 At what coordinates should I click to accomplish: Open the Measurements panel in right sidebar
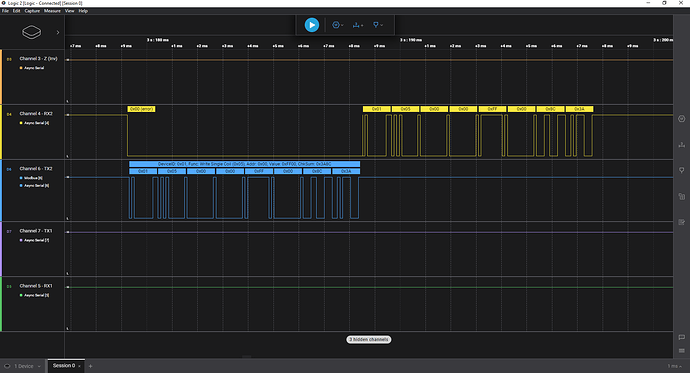tap(682, 145)
